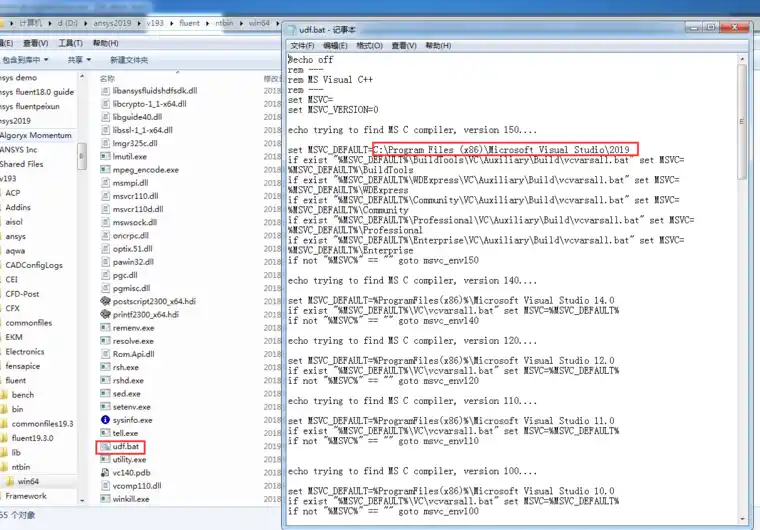Click the setenv.exe file icon
The image size is (760, 530).
pyautogui.click(x=105, y=407)
